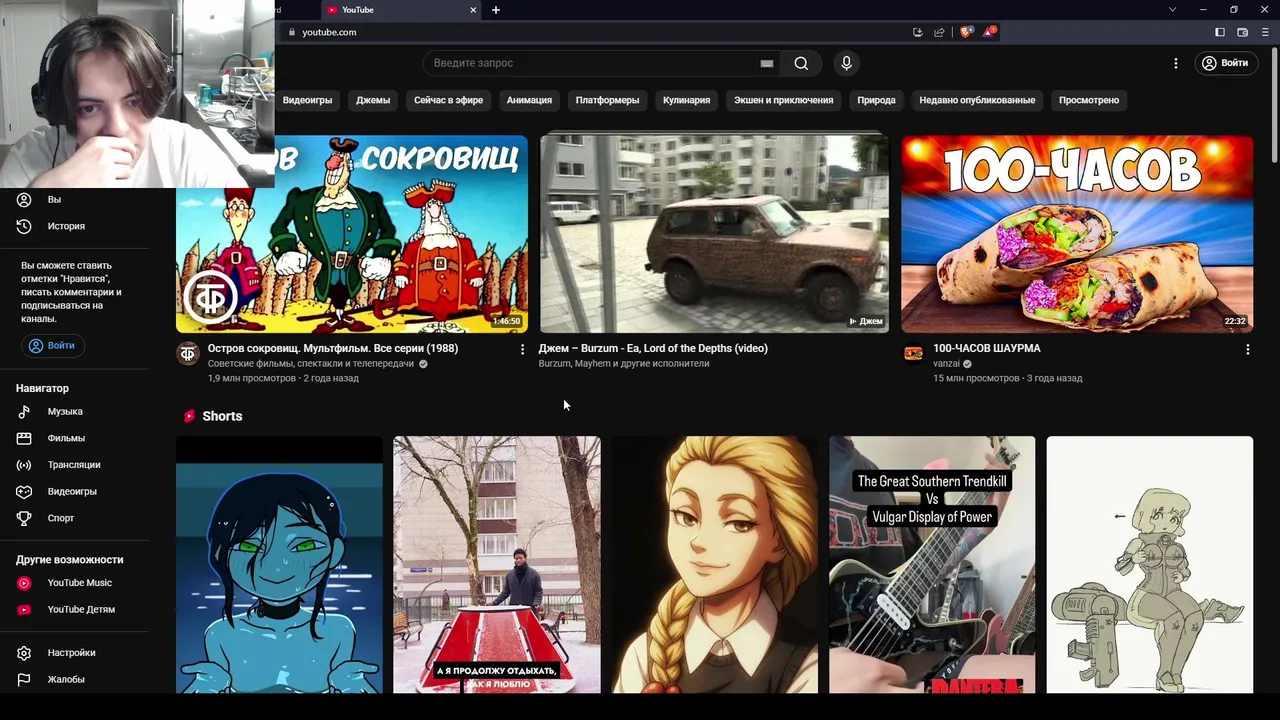Image resolution: width=1280 pixels, height=720 pixels.
Task: Open the Burzum - Ea, Lord of the Depths title
Action: 653,348
